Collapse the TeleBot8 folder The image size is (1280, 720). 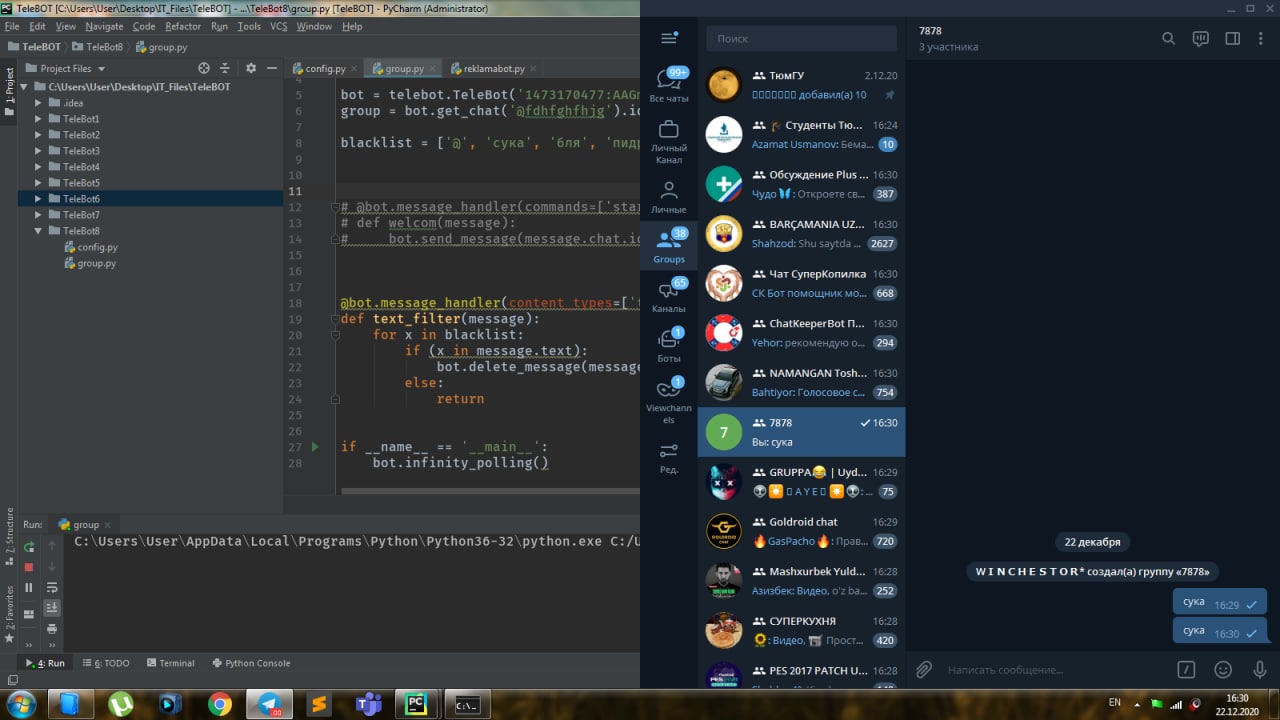39,231
